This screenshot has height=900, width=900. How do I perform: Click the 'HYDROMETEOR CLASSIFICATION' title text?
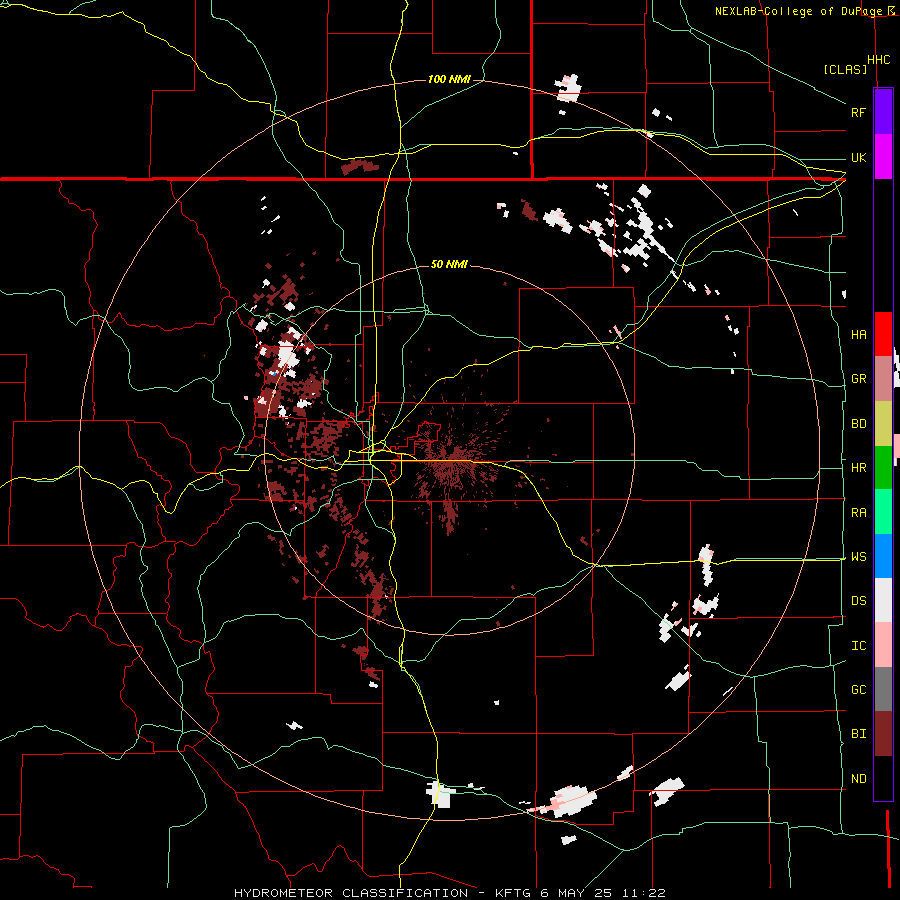coord(351,893)
